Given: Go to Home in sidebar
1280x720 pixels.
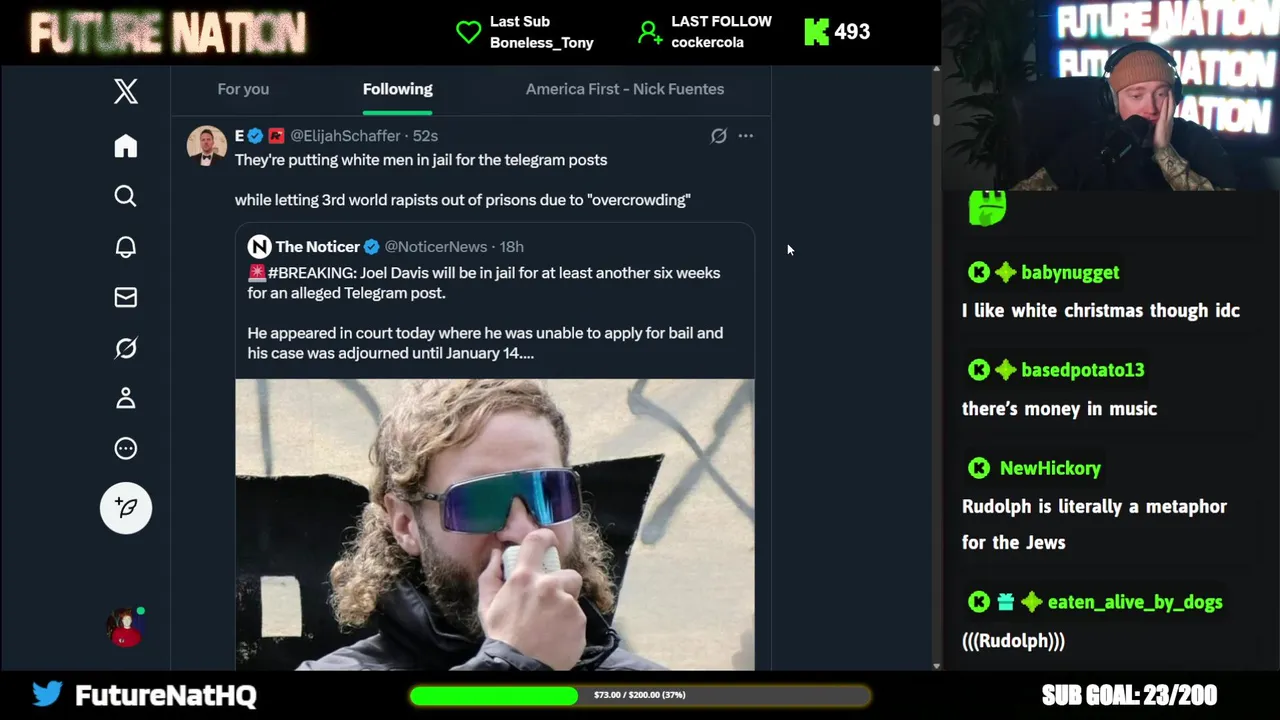Looking at the screenshot, I should (x=125, y=146).
